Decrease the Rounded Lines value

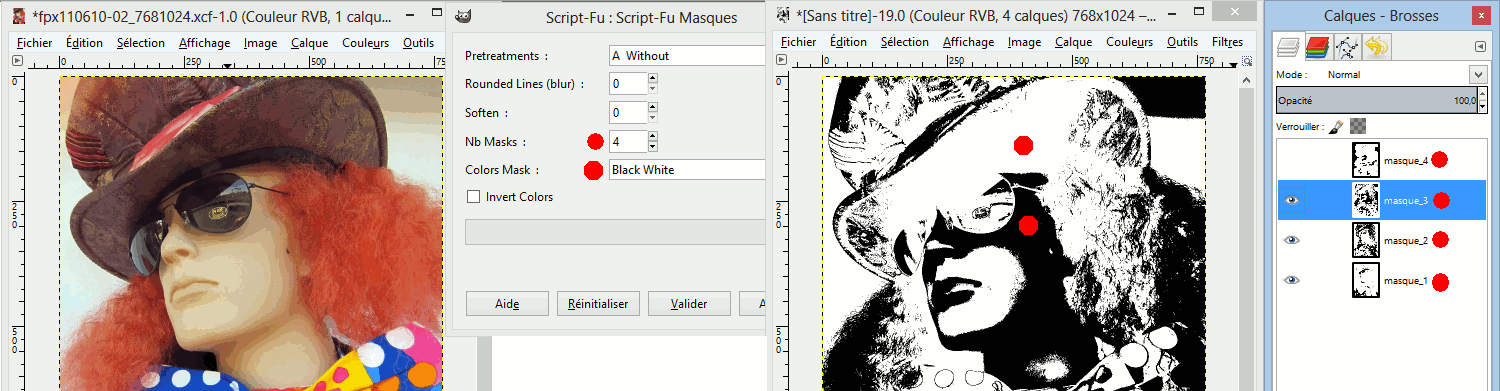652,89
